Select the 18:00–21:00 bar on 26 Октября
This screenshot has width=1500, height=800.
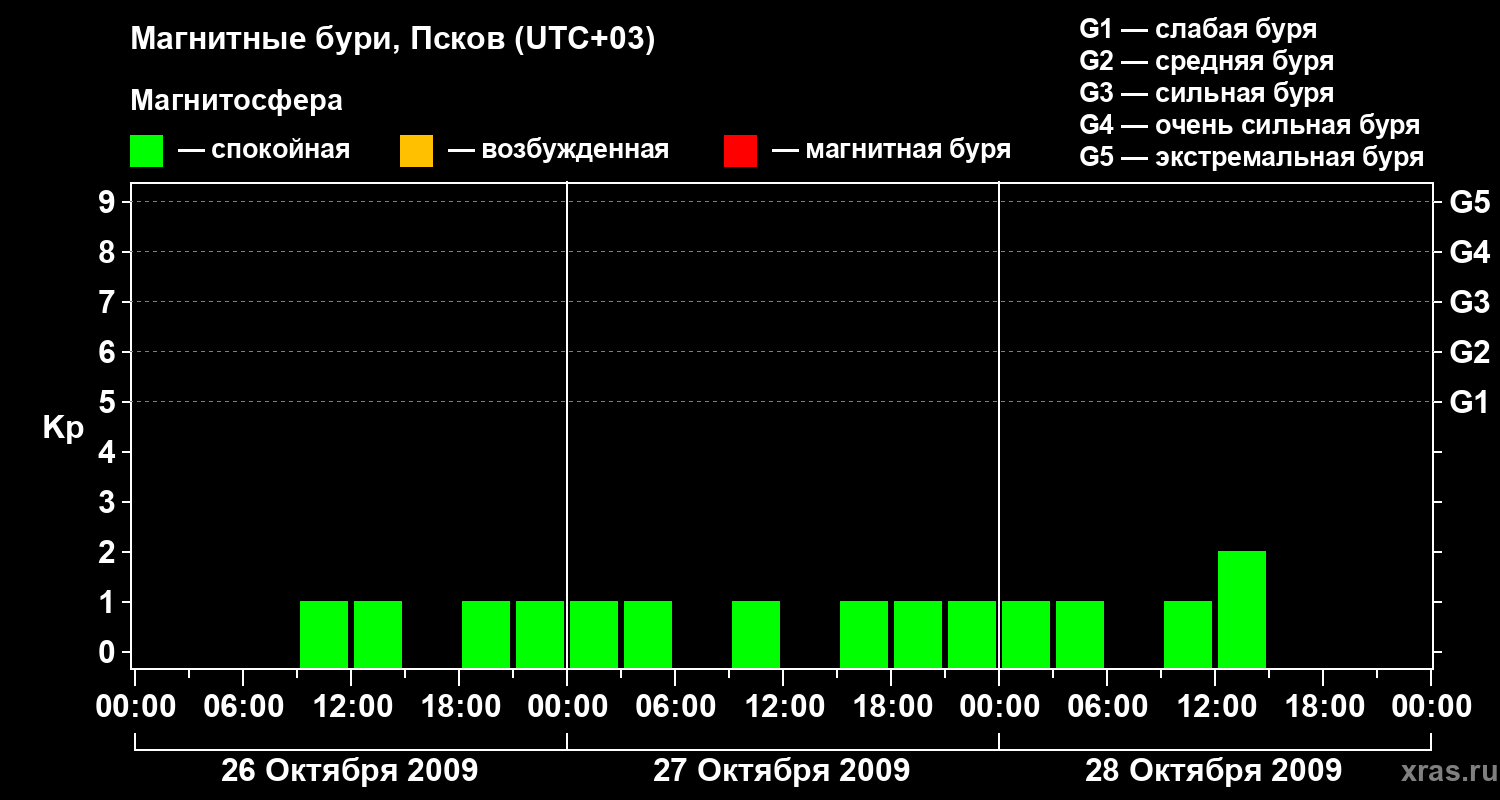(486, 634)
